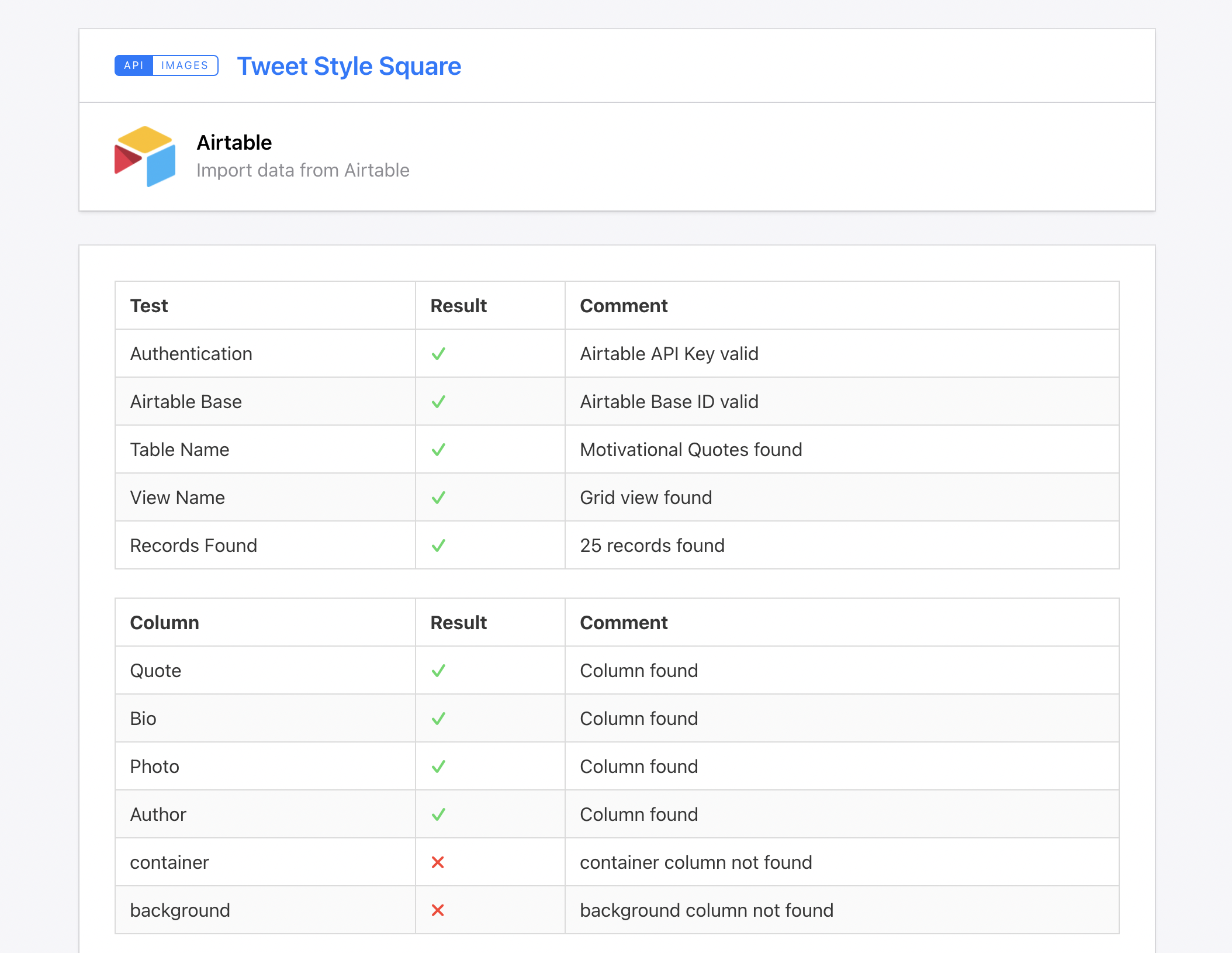This screenshot has width=1232, height=953.
Task: Click 'Import data from Airtable' subtitle
Action: click(x=303, y=170)
